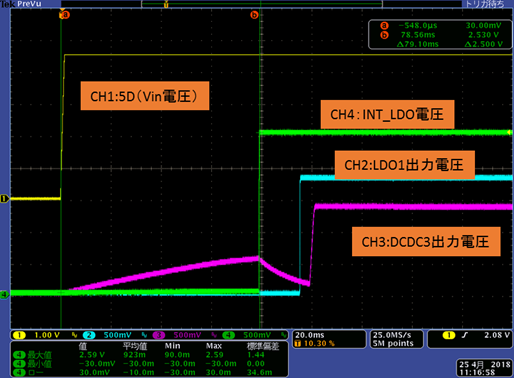Viewport: 514px width, 378px height.
Task: Click the channel 3 magenta badge
Action: (159, 335)
